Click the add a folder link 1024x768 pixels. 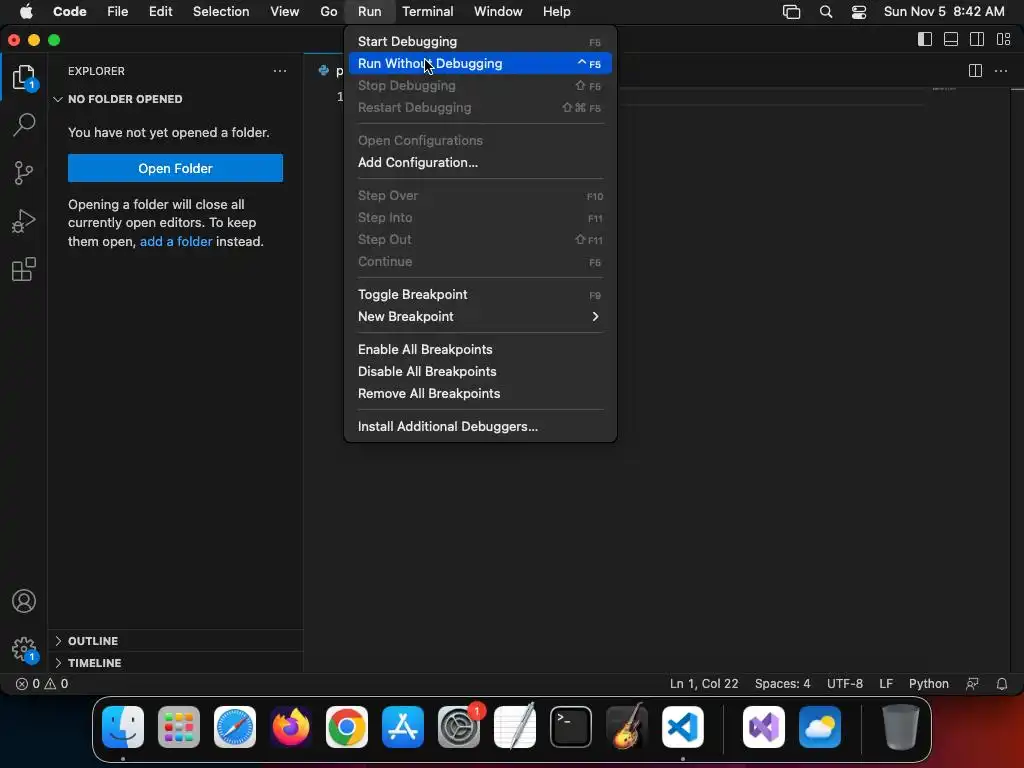[x=176, y=242]
